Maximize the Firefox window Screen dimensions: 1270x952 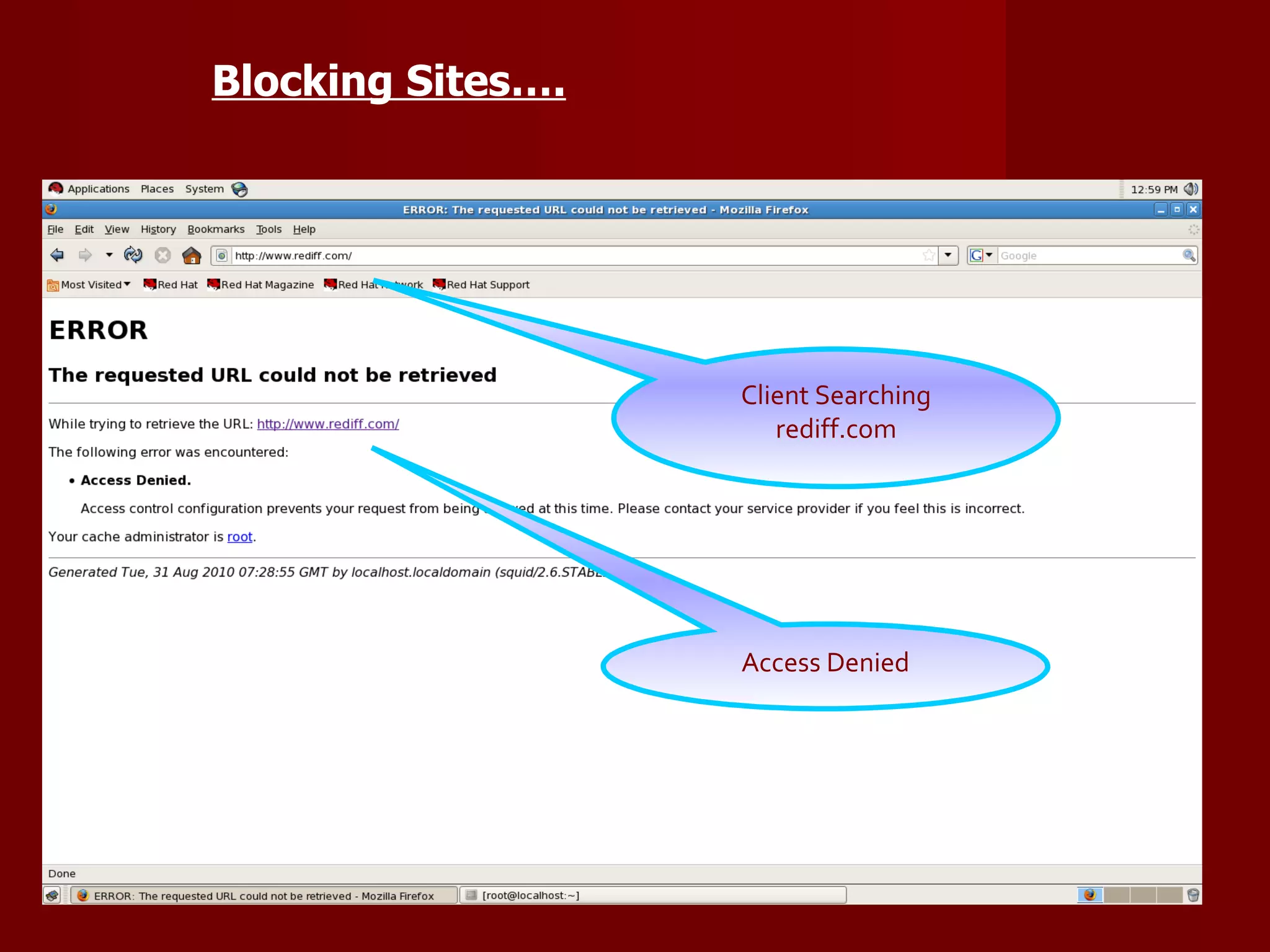[x=1177, y=209]
